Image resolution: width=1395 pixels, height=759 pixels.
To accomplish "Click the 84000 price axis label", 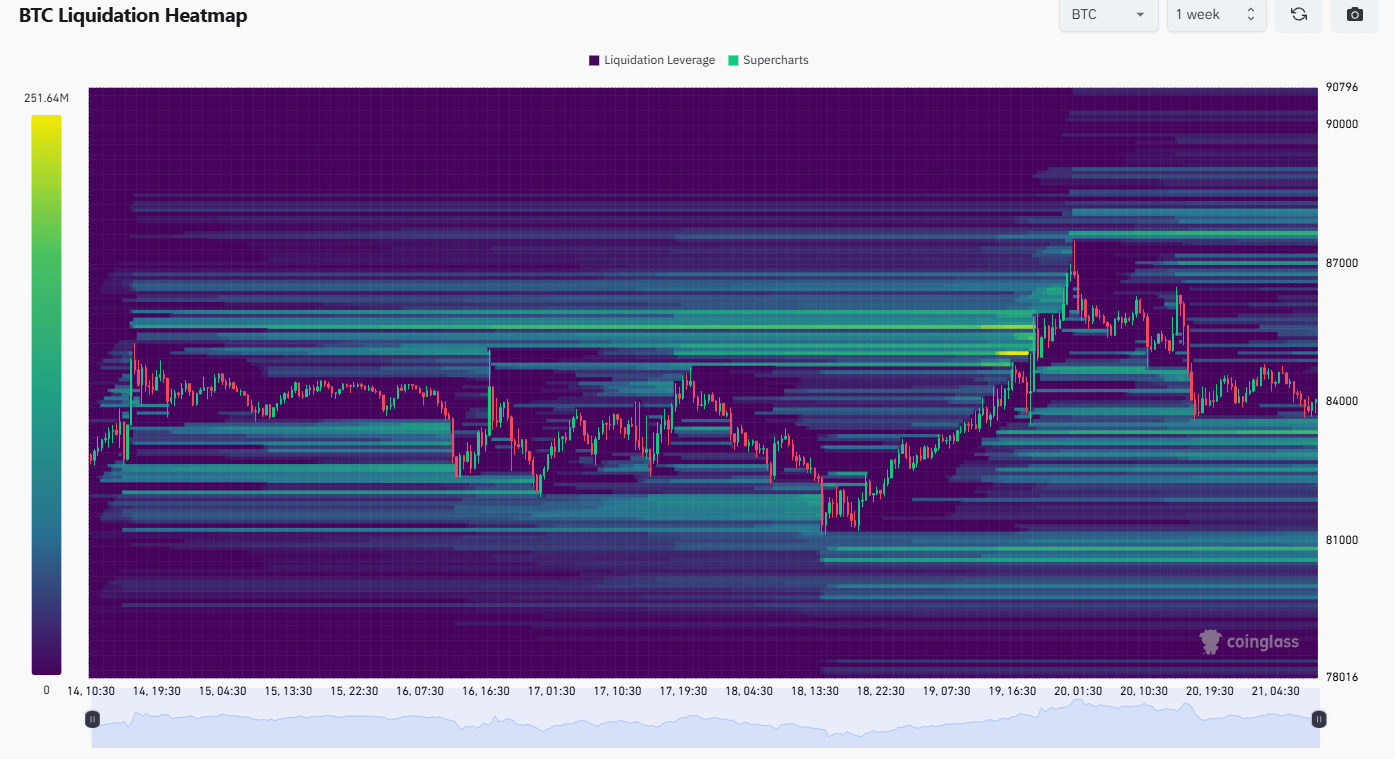I will [x=1342, y=401].
